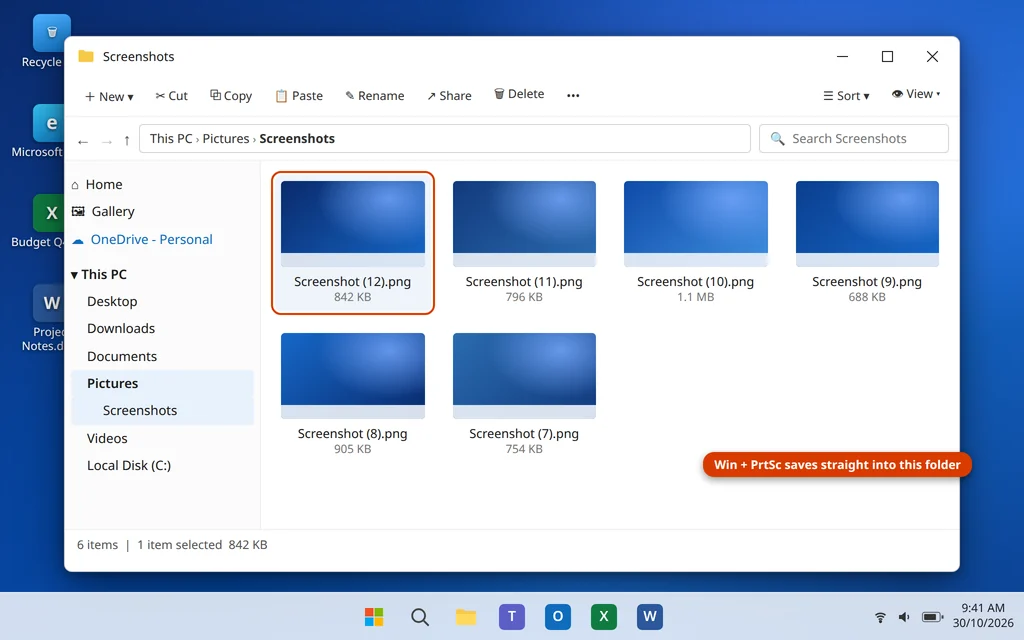Click Pictures in the address breadcrumb
Viewport: 1024px width, 640px height.
click(226, 138)
